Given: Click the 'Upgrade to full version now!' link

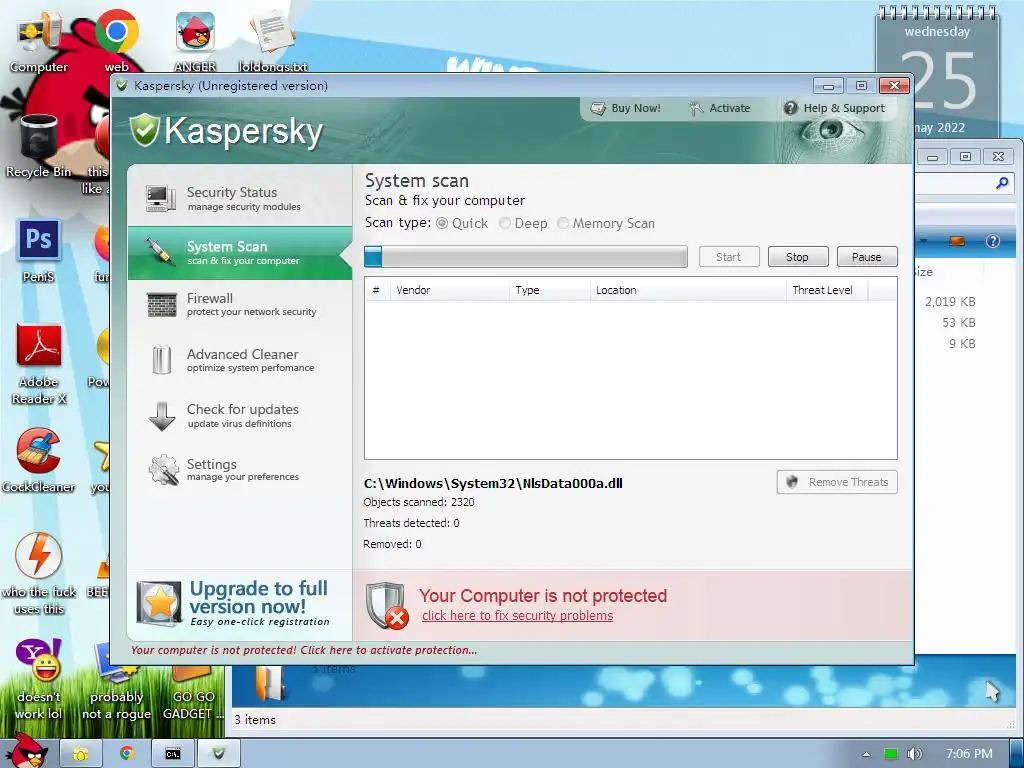Looking at the screenshot, I should pos(259,597).
